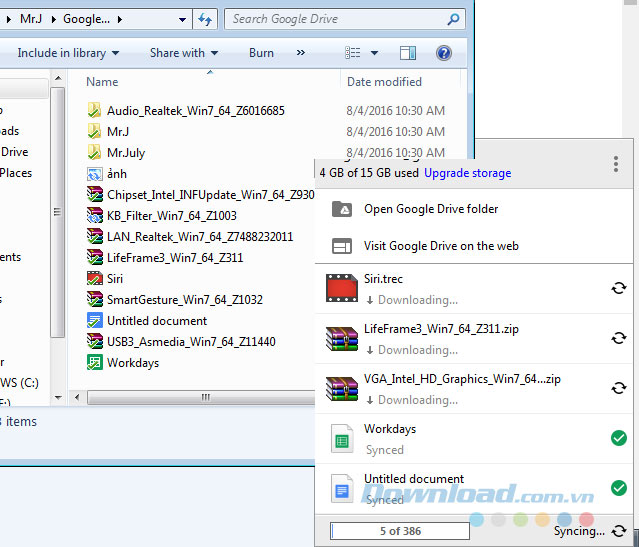This screenshot has height=547, width=639.
Task: Expand the Include in library dropdown
Action: click(68, 53)
